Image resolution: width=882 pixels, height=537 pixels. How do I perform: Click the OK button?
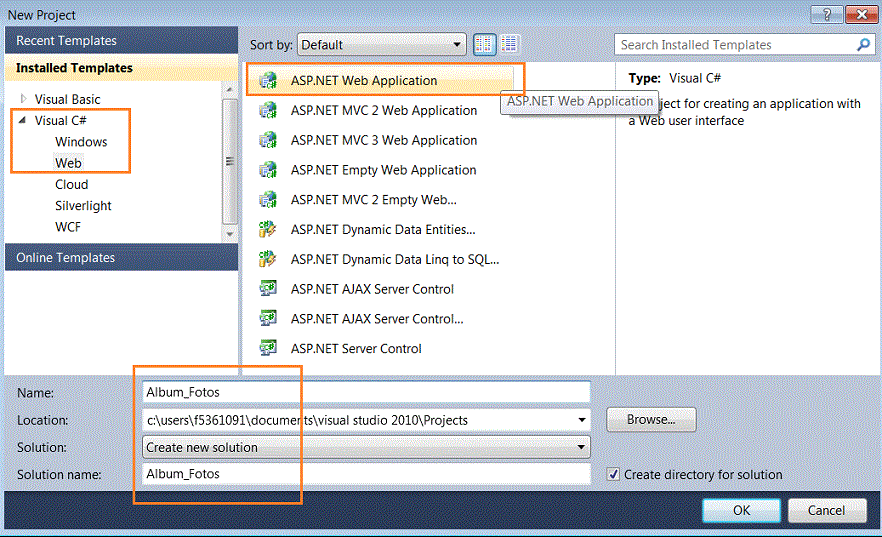coord(741,510)
